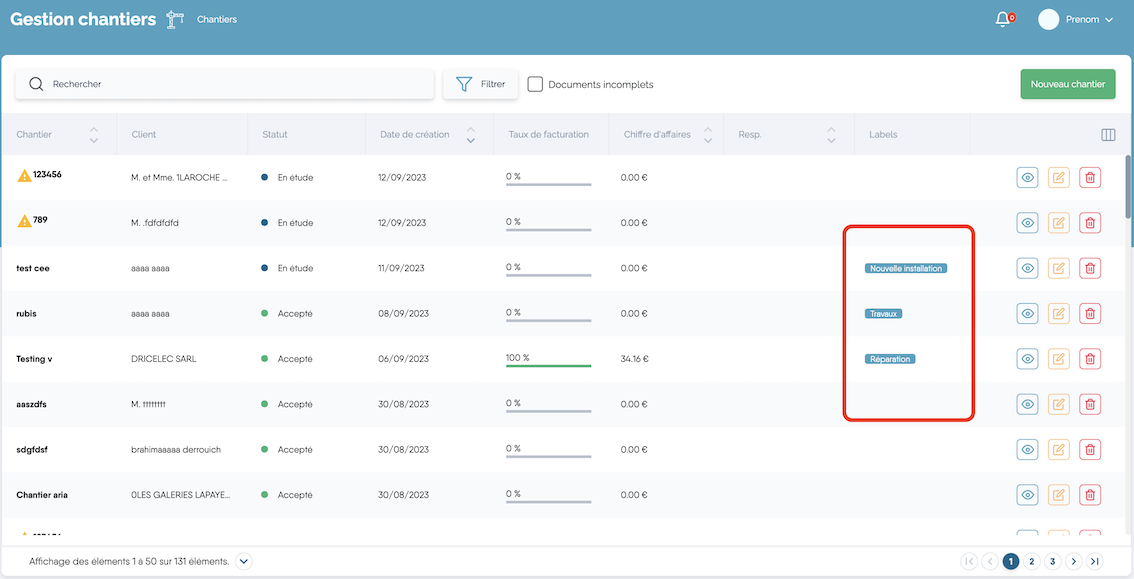Click the 'Nouveau chantier' button
1134x579 pixels.
(1067, 84)
